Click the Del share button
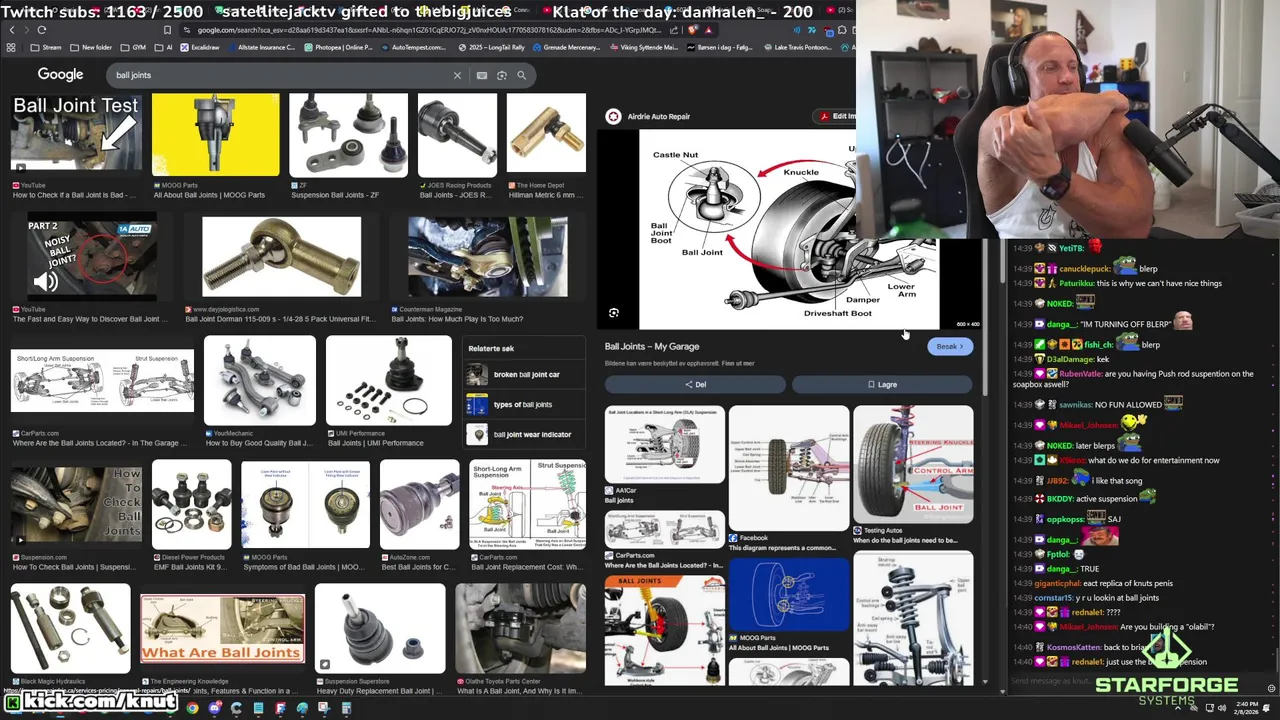This screenshot has height=720, width=1280. [x=695, y=384]
